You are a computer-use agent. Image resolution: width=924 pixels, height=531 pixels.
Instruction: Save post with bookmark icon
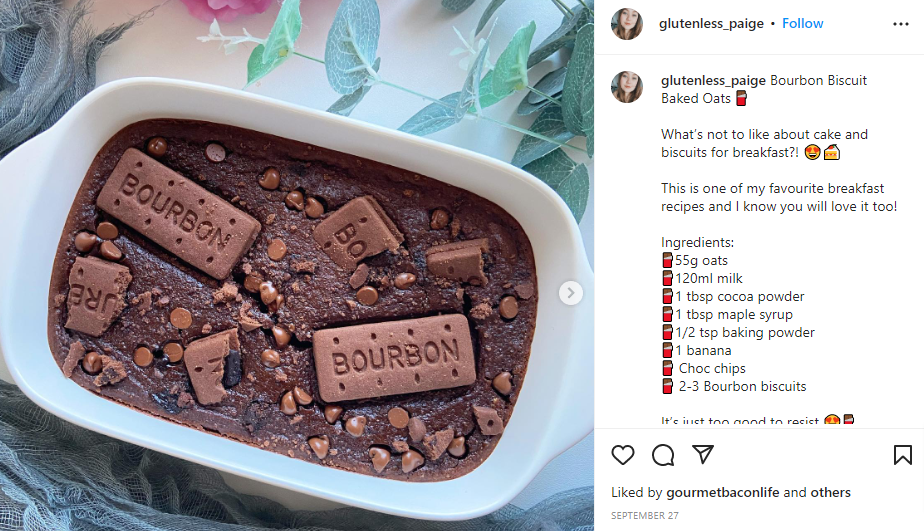coord(902,455)
